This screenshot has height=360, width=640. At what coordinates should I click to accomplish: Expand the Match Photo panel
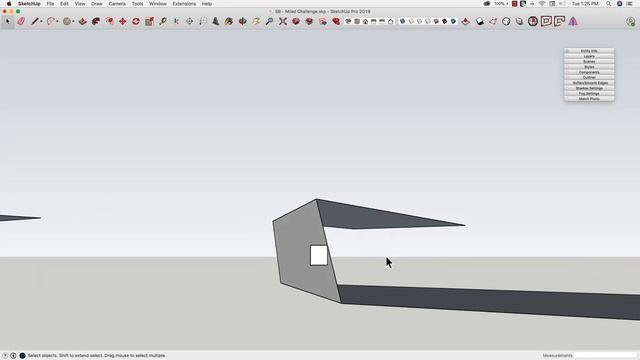pyautogui.click(x=589, y=98)
